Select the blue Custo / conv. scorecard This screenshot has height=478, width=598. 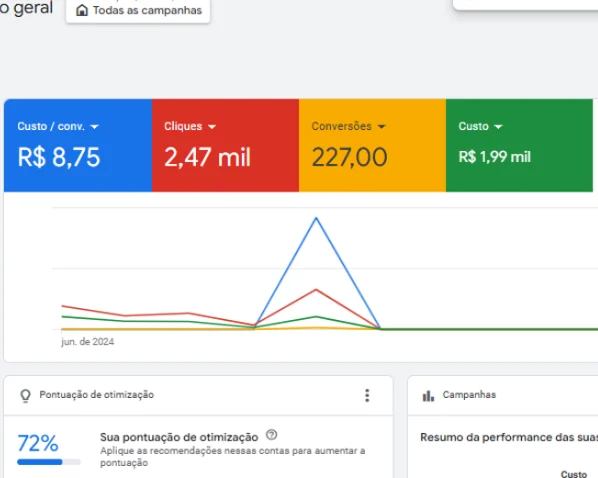78,145
